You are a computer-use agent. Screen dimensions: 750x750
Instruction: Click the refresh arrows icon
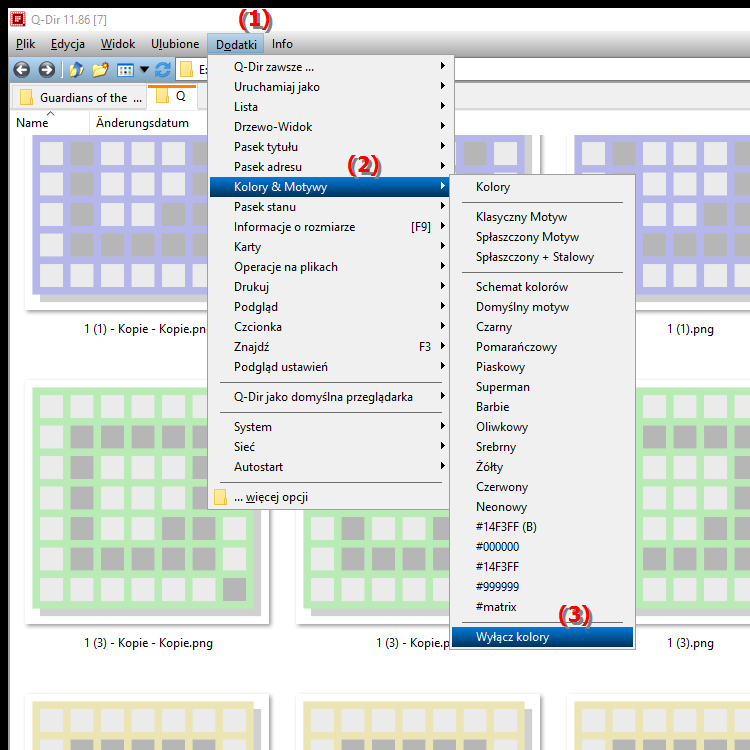[x=163, y=70]
